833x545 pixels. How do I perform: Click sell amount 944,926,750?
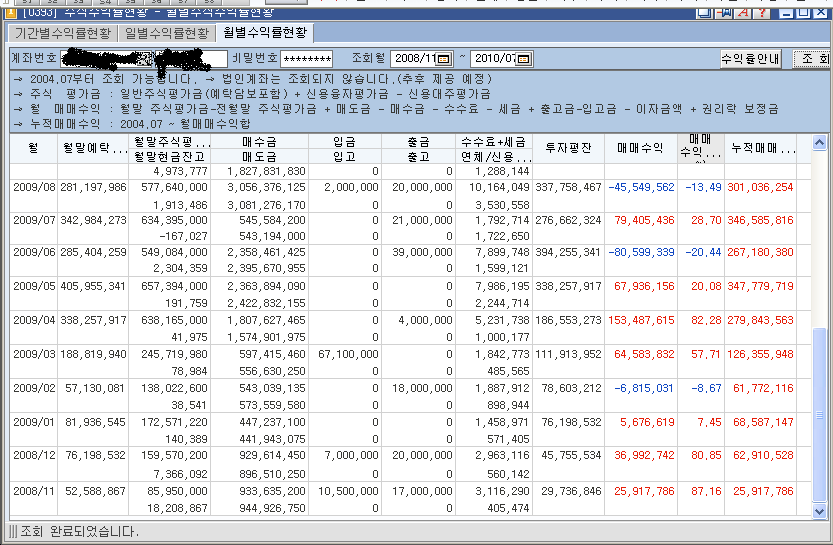pos(273,508)
